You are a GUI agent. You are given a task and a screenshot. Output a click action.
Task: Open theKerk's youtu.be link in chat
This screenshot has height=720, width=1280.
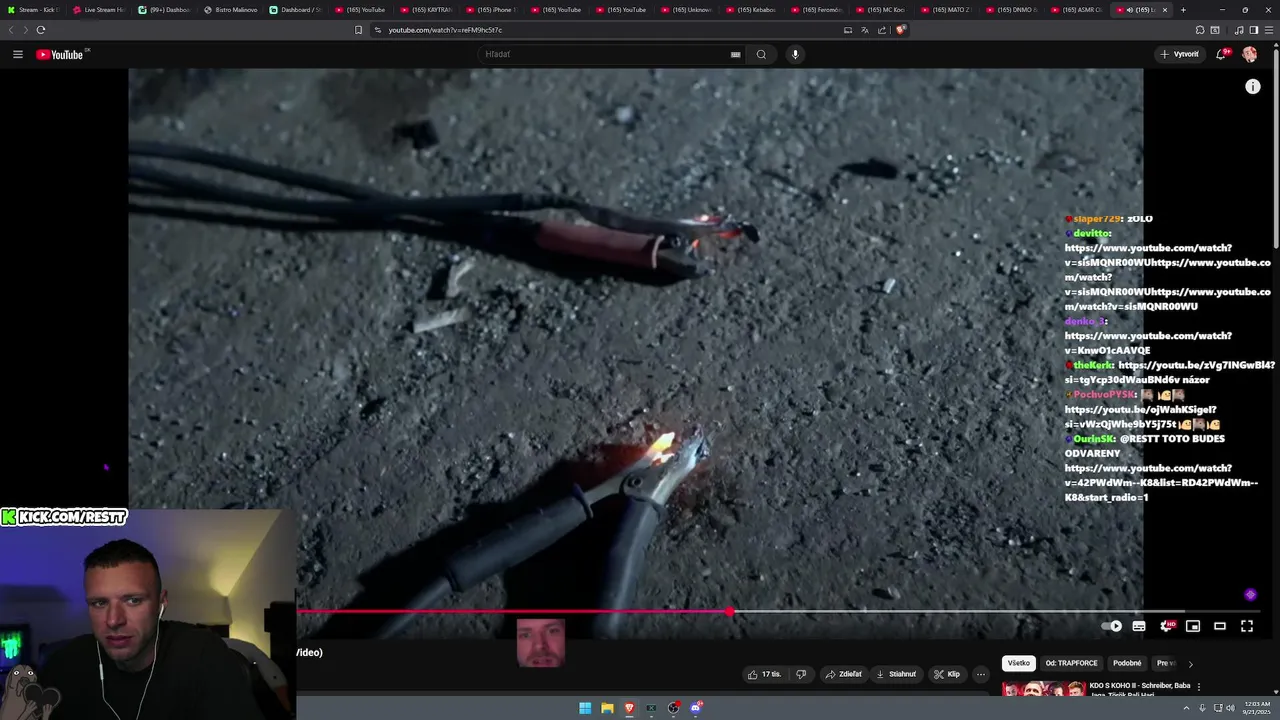tap(1170, 372)
